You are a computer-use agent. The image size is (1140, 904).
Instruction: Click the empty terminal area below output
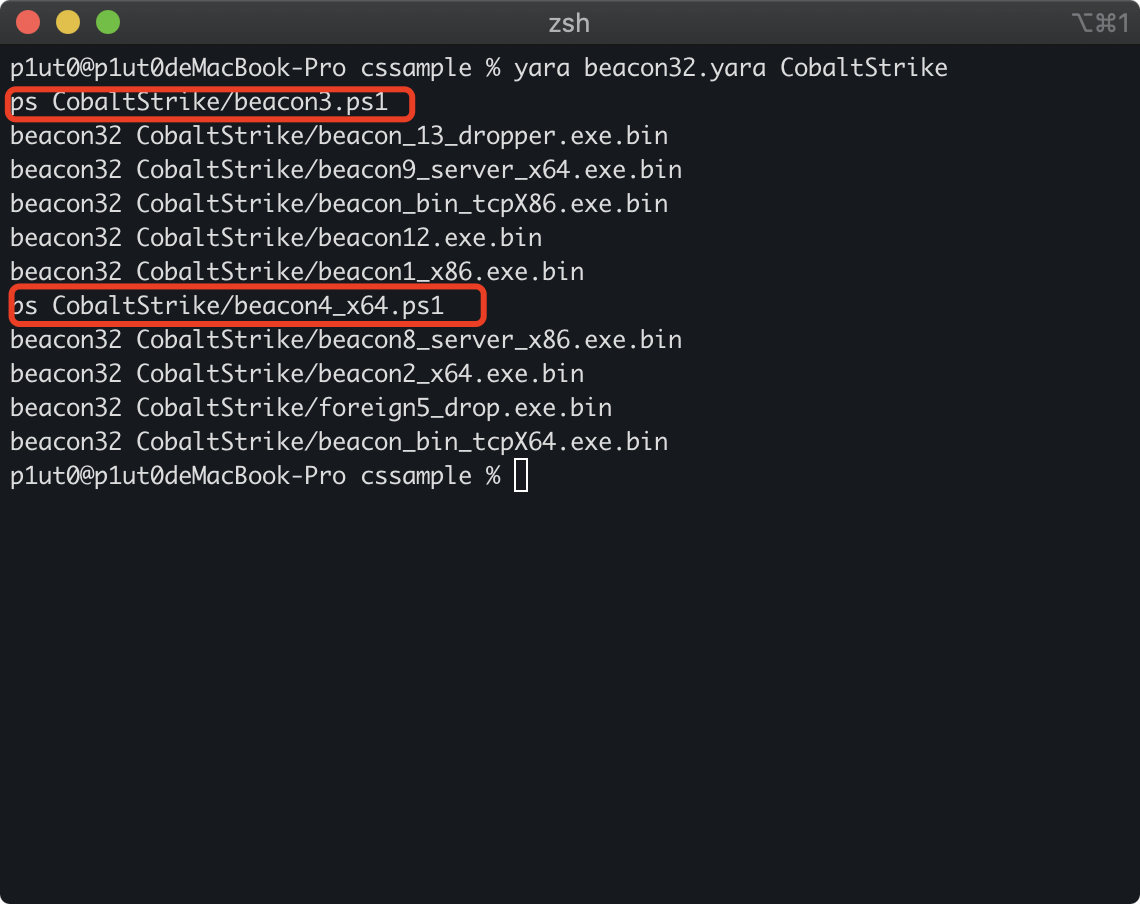tap(570, 691)
